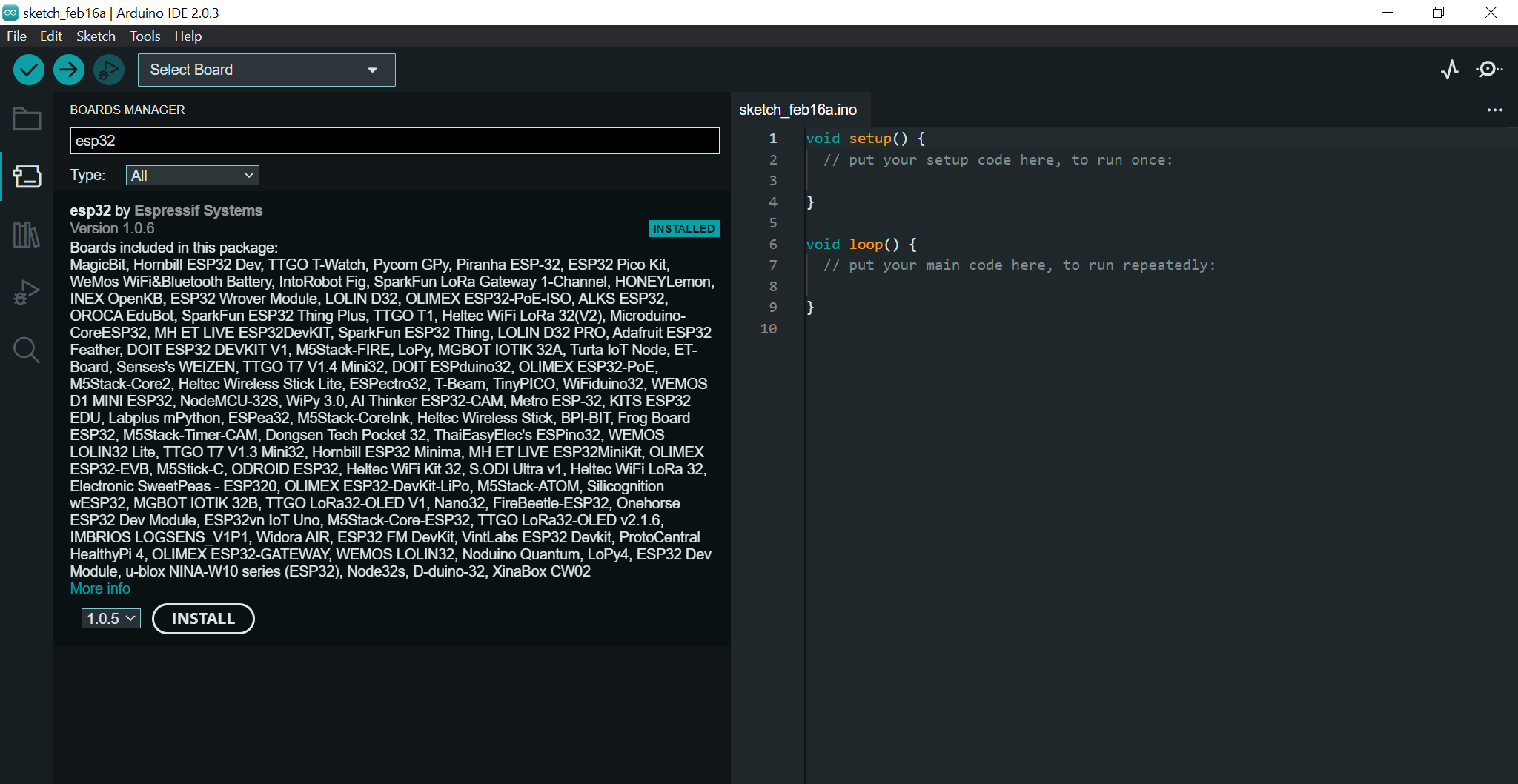
Task: Open the Serial Plotter
Action: click(1450, 70)
